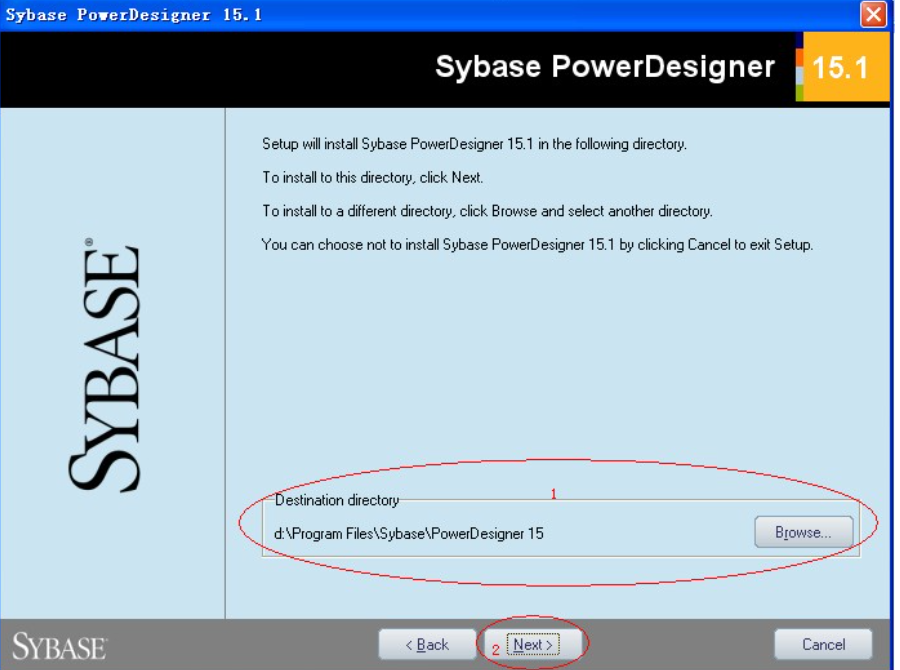Click the 'To install to a different directory' line
The width and height of the screenshot is (900, 670).
487,211
